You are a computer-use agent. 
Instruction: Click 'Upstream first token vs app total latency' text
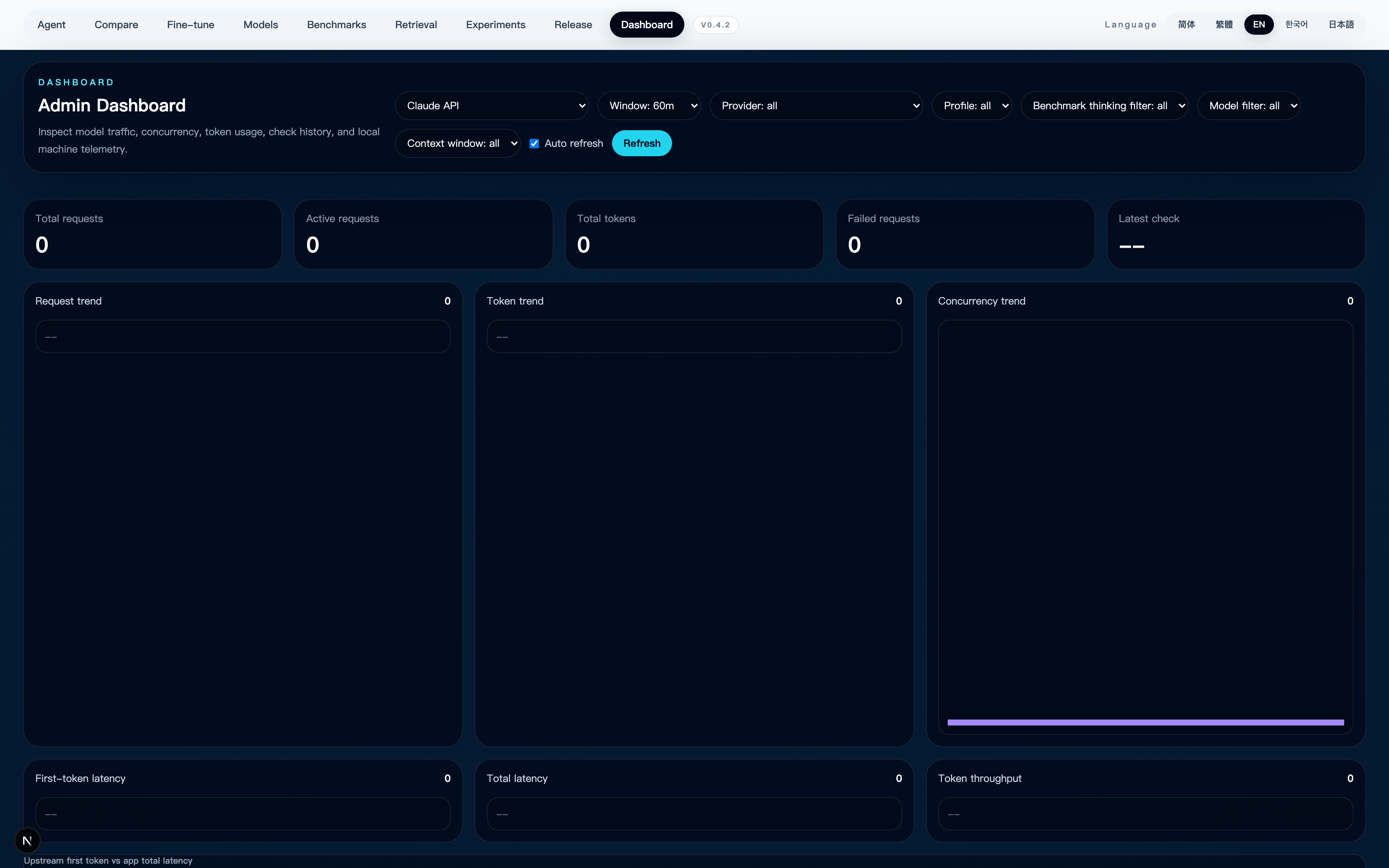tap(108, 860)
